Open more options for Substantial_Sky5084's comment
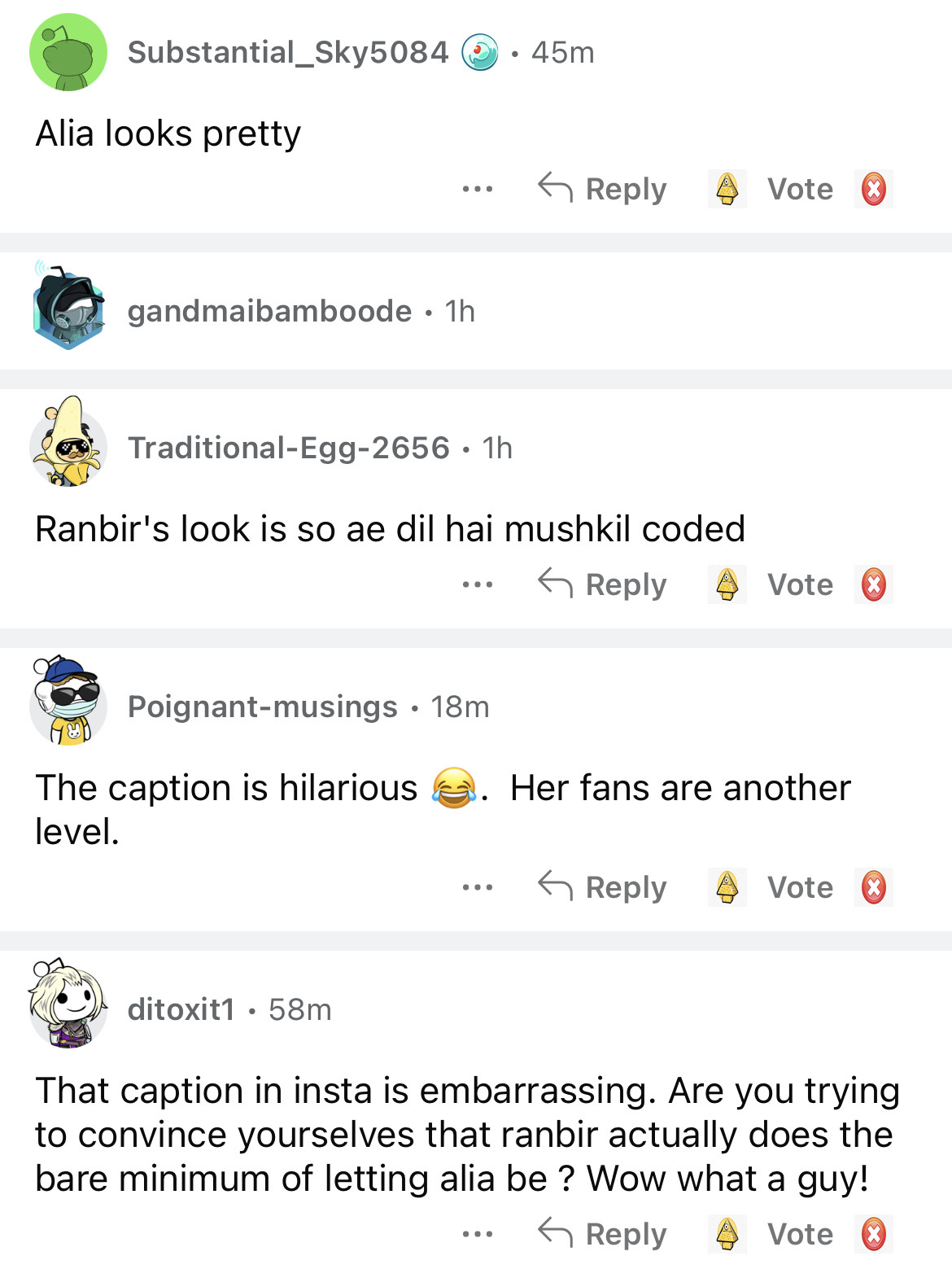952x1269 pixels. [x=477, y=189]
